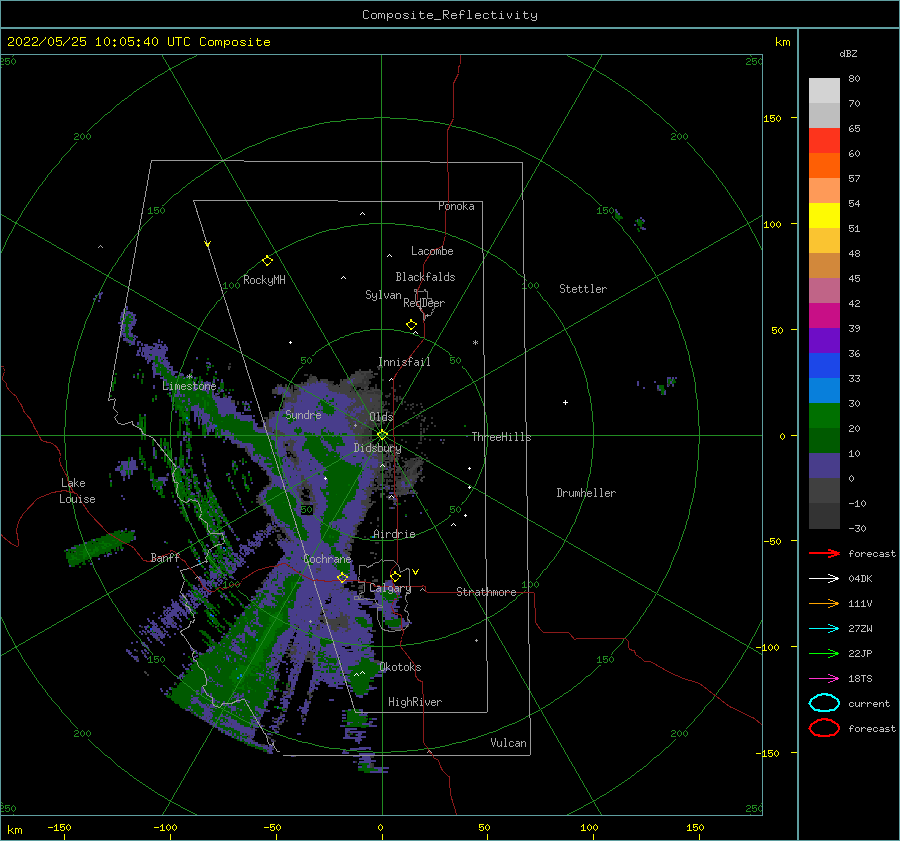
Task: Click the yellow diamond marker below Cochrane
Action: pyautogui.click(x=342, y=577)
